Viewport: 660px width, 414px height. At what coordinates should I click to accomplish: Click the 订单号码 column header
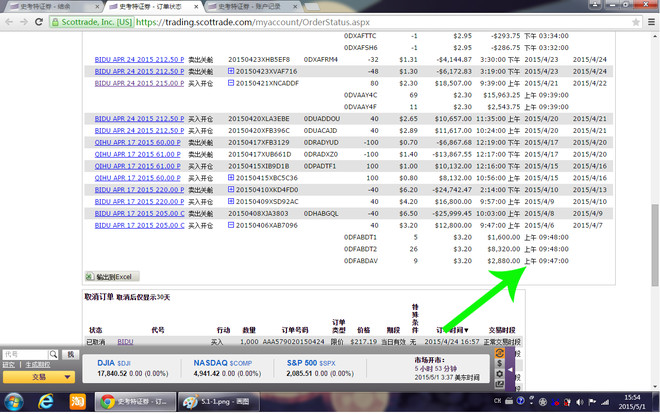(x=295, y=330)
